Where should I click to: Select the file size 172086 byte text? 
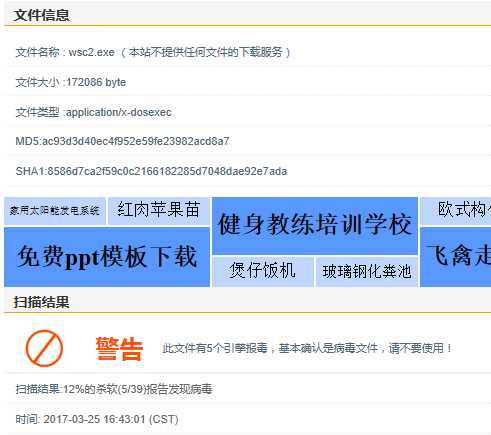96,82
